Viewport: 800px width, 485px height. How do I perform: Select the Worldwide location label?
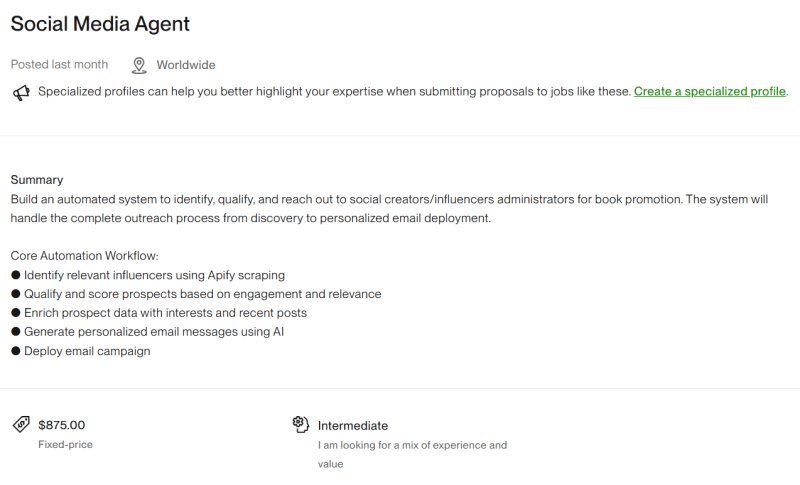[186, 65]
